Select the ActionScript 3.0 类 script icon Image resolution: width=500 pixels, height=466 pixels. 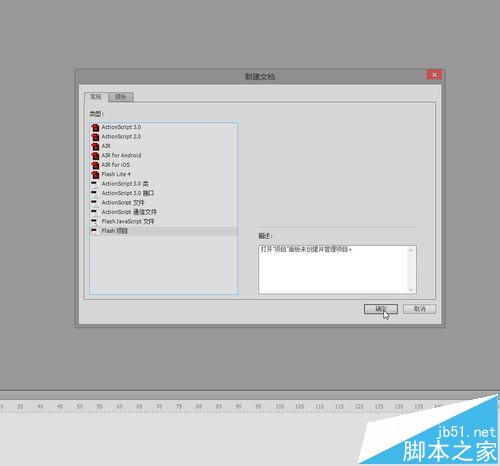click(x=95, y=184)
